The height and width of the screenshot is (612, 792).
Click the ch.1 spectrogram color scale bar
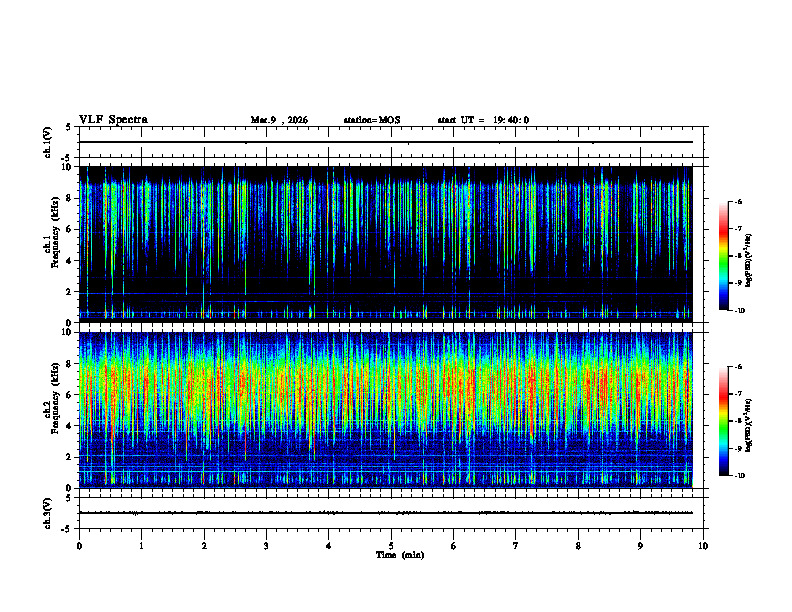click(x=723, y=256)
